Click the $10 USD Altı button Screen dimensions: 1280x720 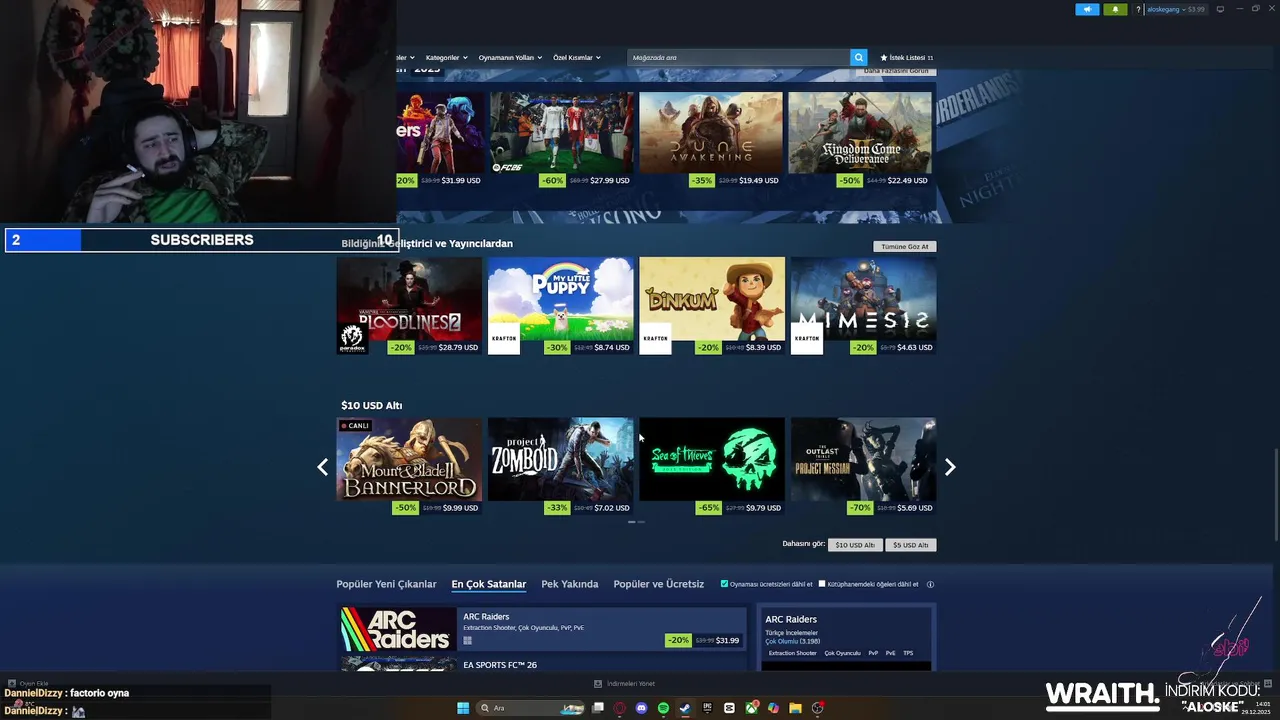tap(855, 545)
